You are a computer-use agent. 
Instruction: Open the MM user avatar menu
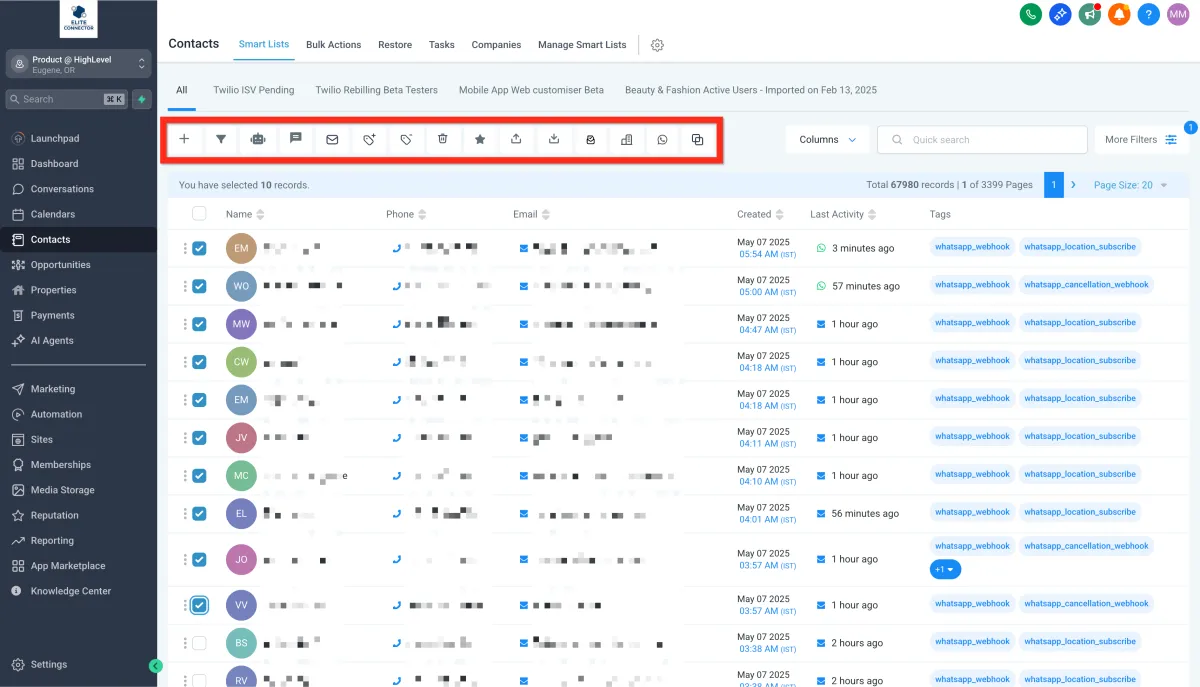coord(1178,14)
